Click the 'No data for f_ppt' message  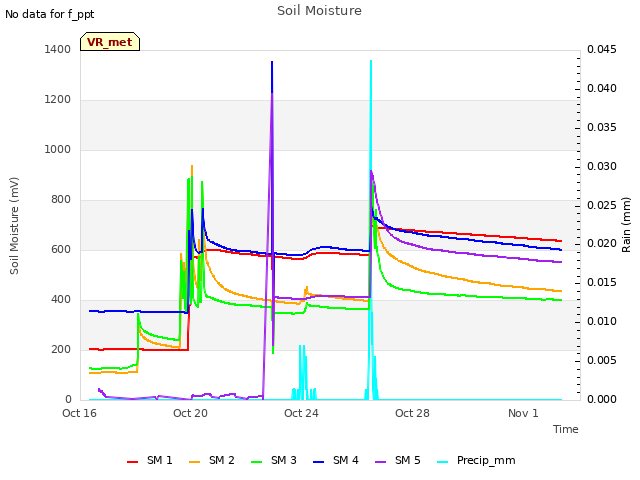pyautogui.click(x=49, y=15)
